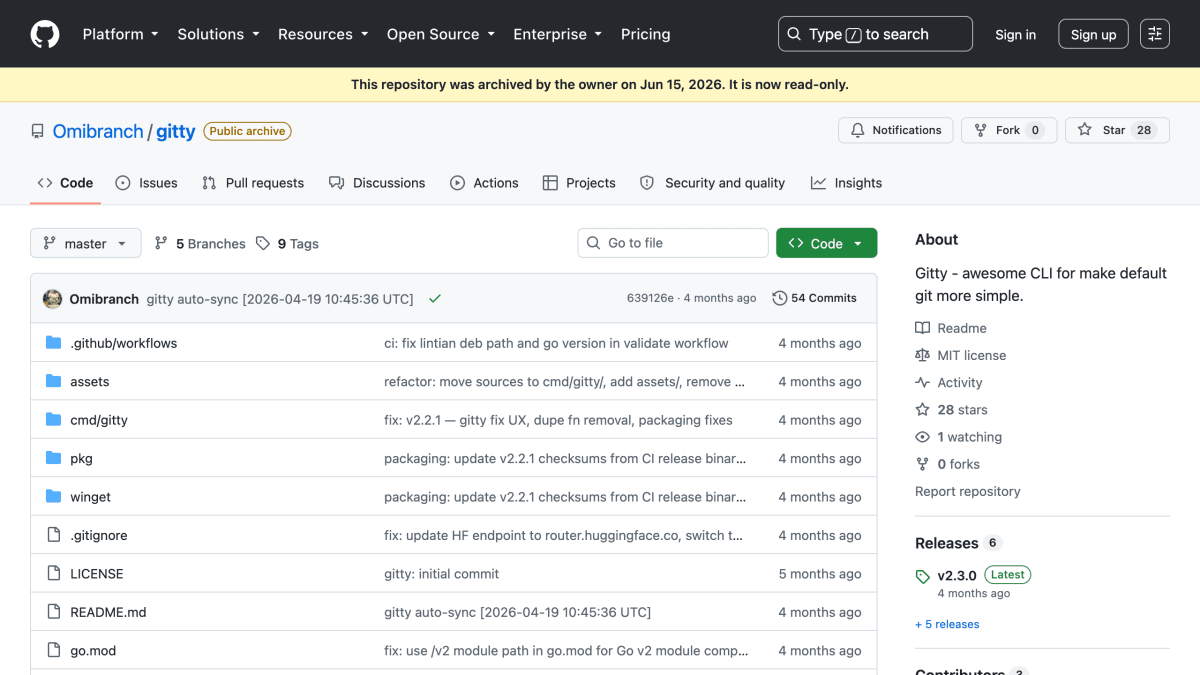Open accessibility settings icon beside Sign up
Viewport: 1200px width, 675px height.
tap(1155, 34)
